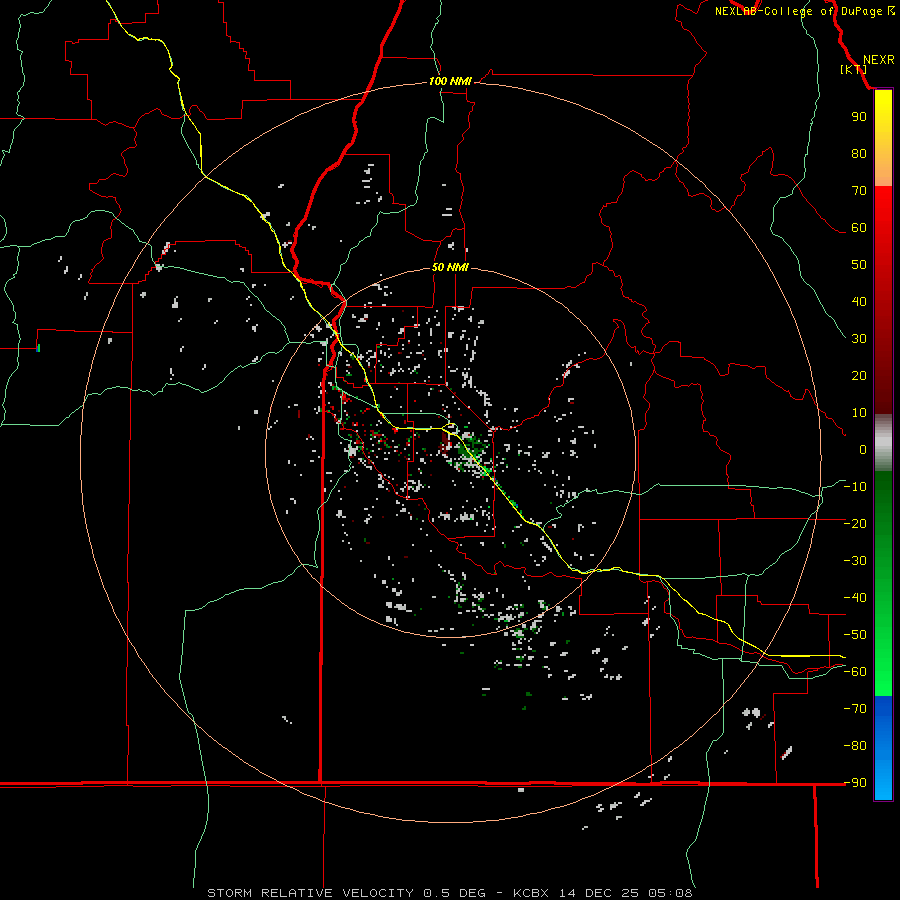Click the KT units label above color bar

[x=853, y=69]
